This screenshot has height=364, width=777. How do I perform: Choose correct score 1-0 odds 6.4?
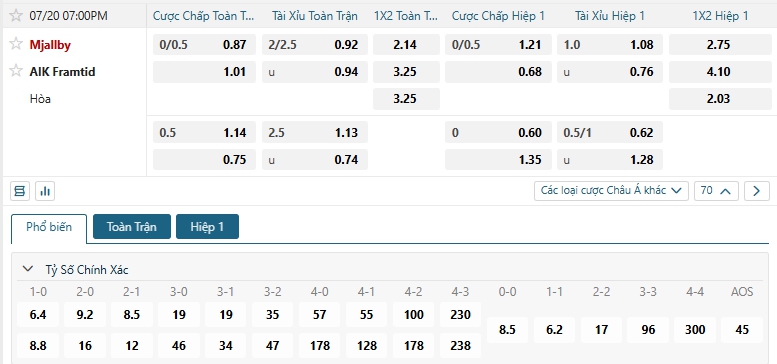(x=38, y=314)
